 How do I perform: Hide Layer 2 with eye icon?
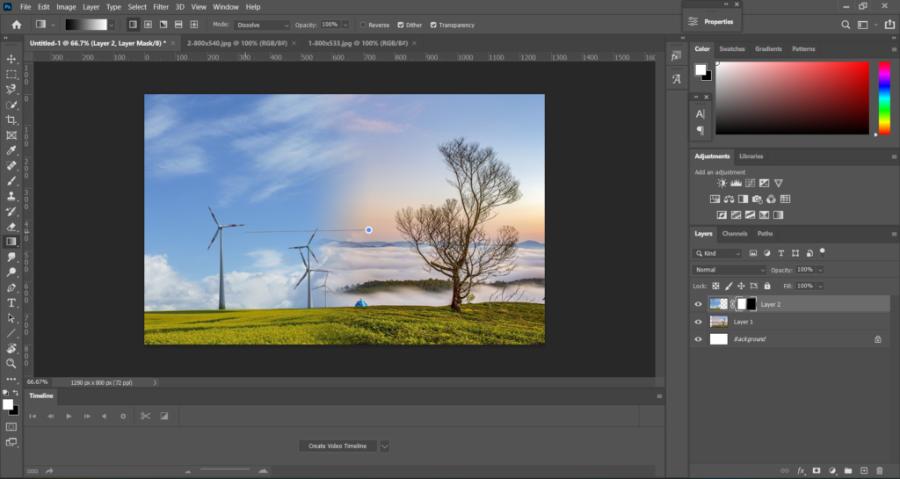699,305
